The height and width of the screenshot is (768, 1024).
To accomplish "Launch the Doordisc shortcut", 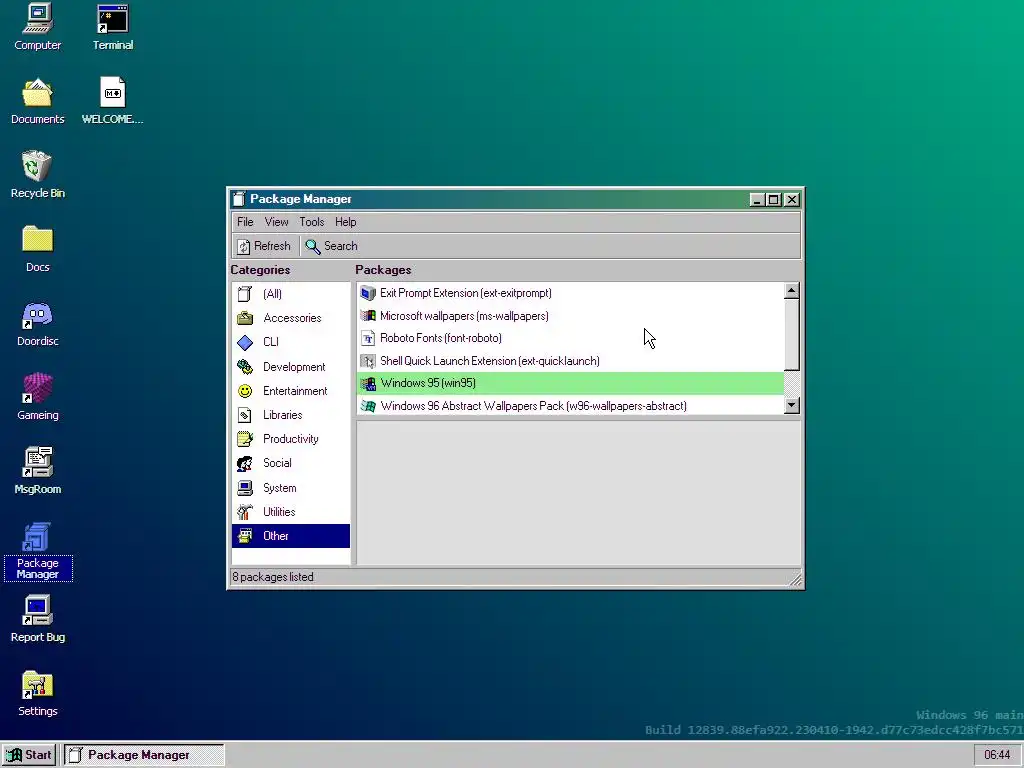I will point(37,323).
